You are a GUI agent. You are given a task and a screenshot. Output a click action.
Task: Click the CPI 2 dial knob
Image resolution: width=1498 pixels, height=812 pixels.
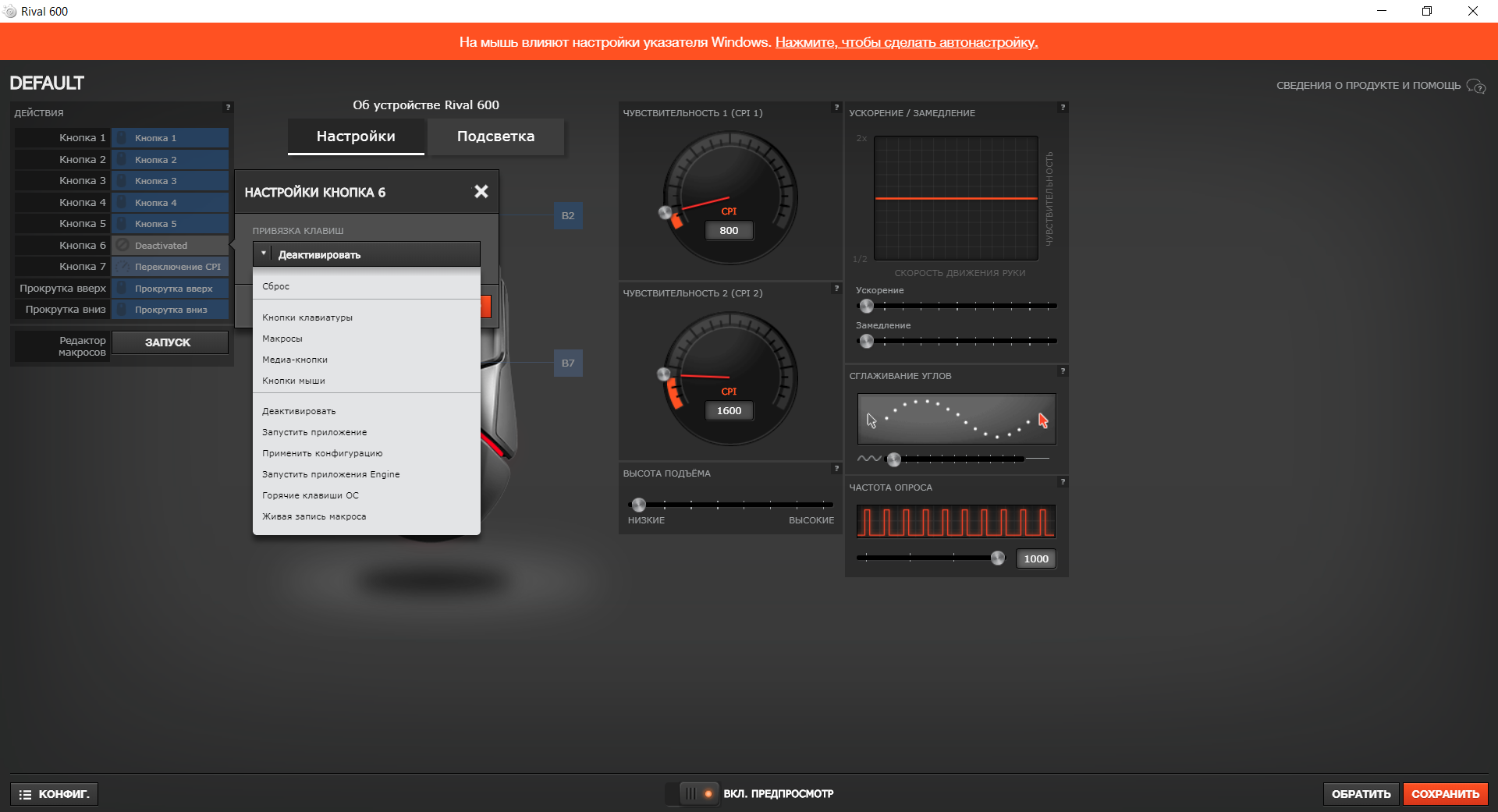[x=664, y=374]
